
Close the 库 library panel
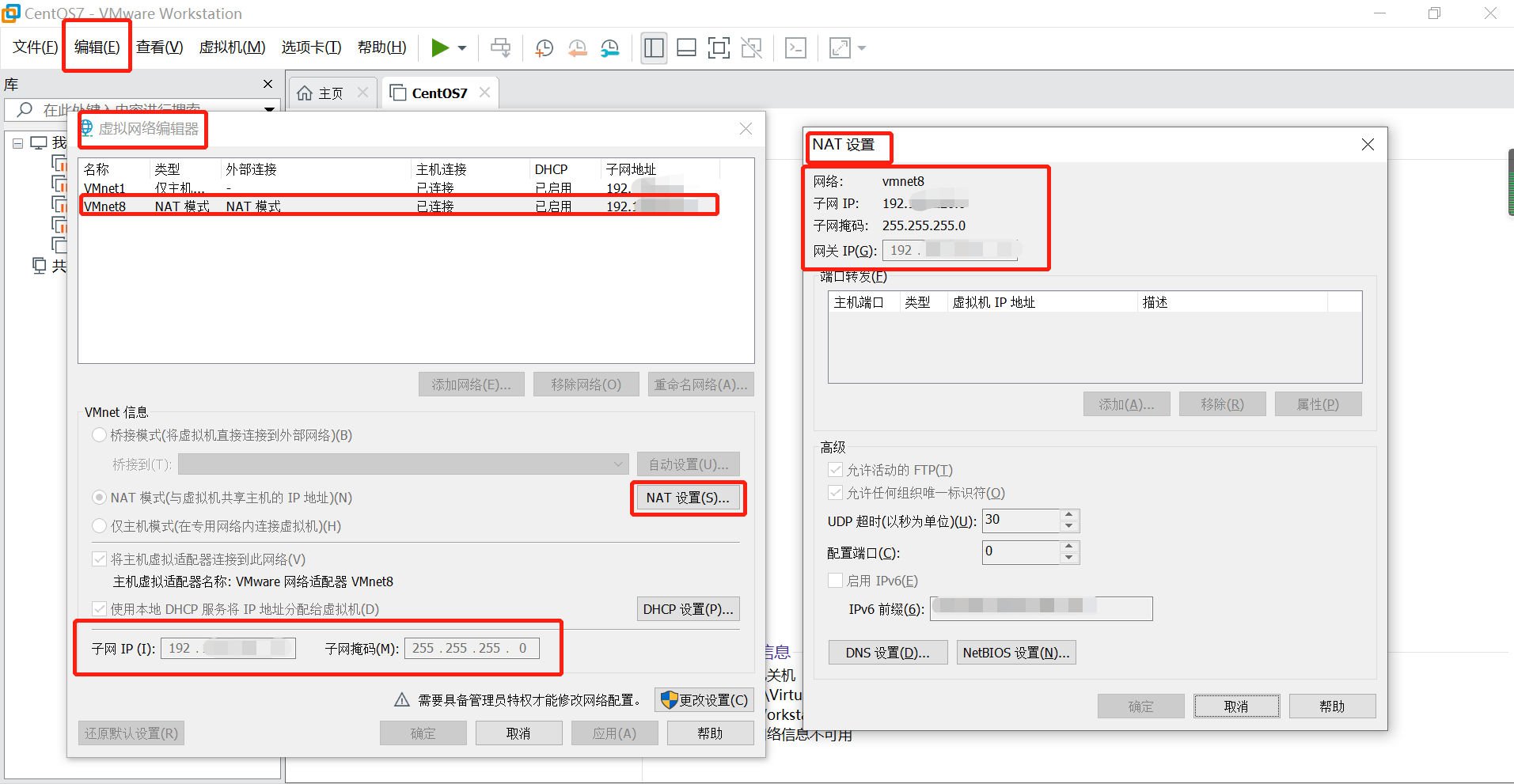click(x=268, y=84)
